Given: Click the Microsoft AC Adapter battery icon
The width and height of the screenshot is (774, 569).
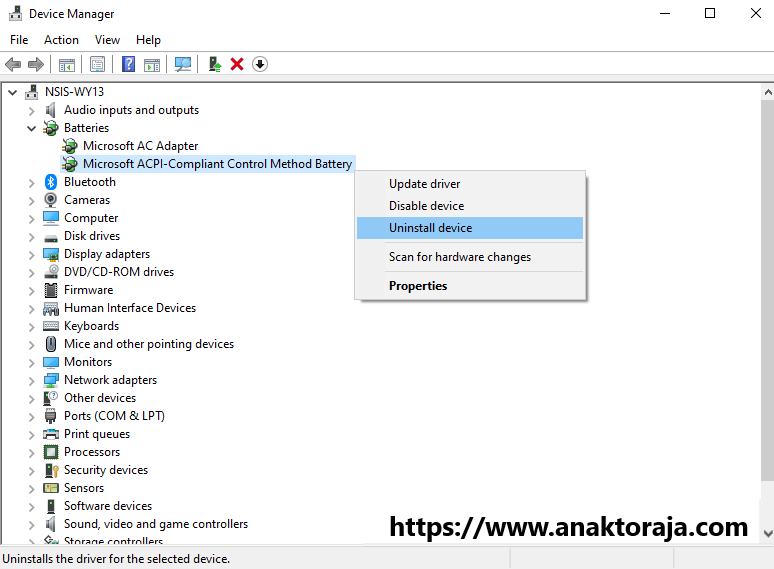Looking at the screenshot, I should [70, 146].
